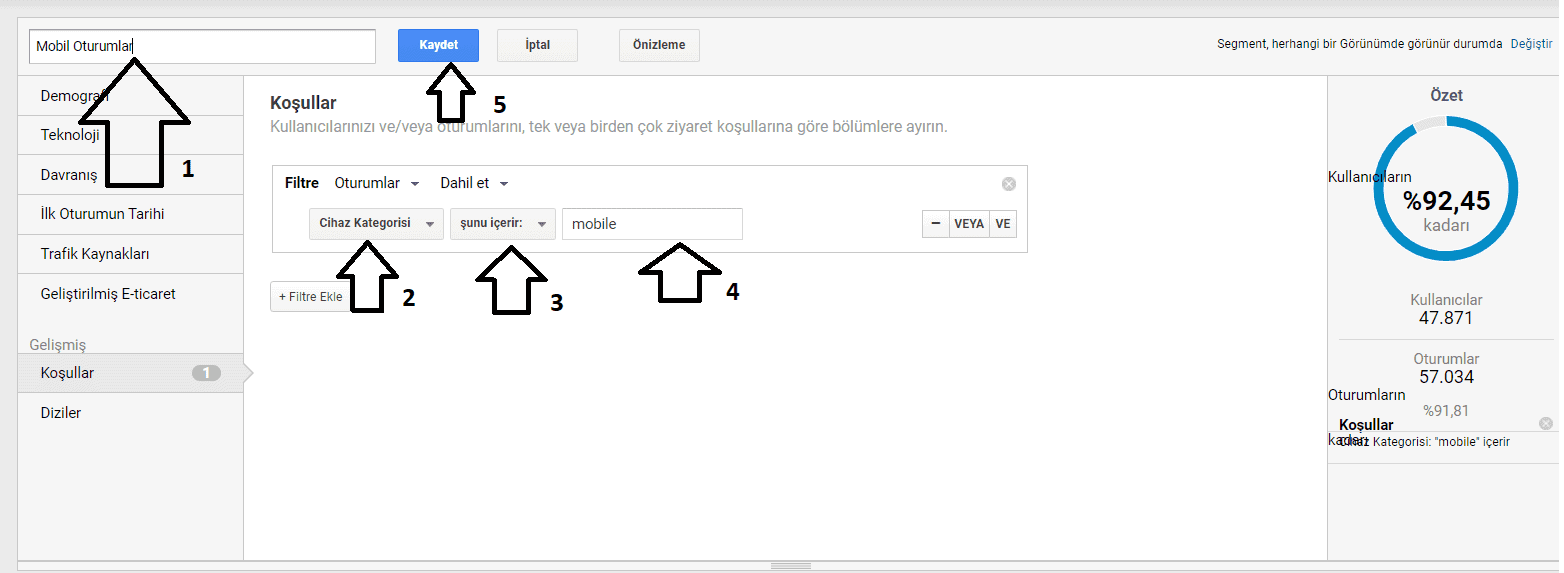Save the segment with Kaydet
The height and width of the screenshot is (573, 1564).
[438, 46]
